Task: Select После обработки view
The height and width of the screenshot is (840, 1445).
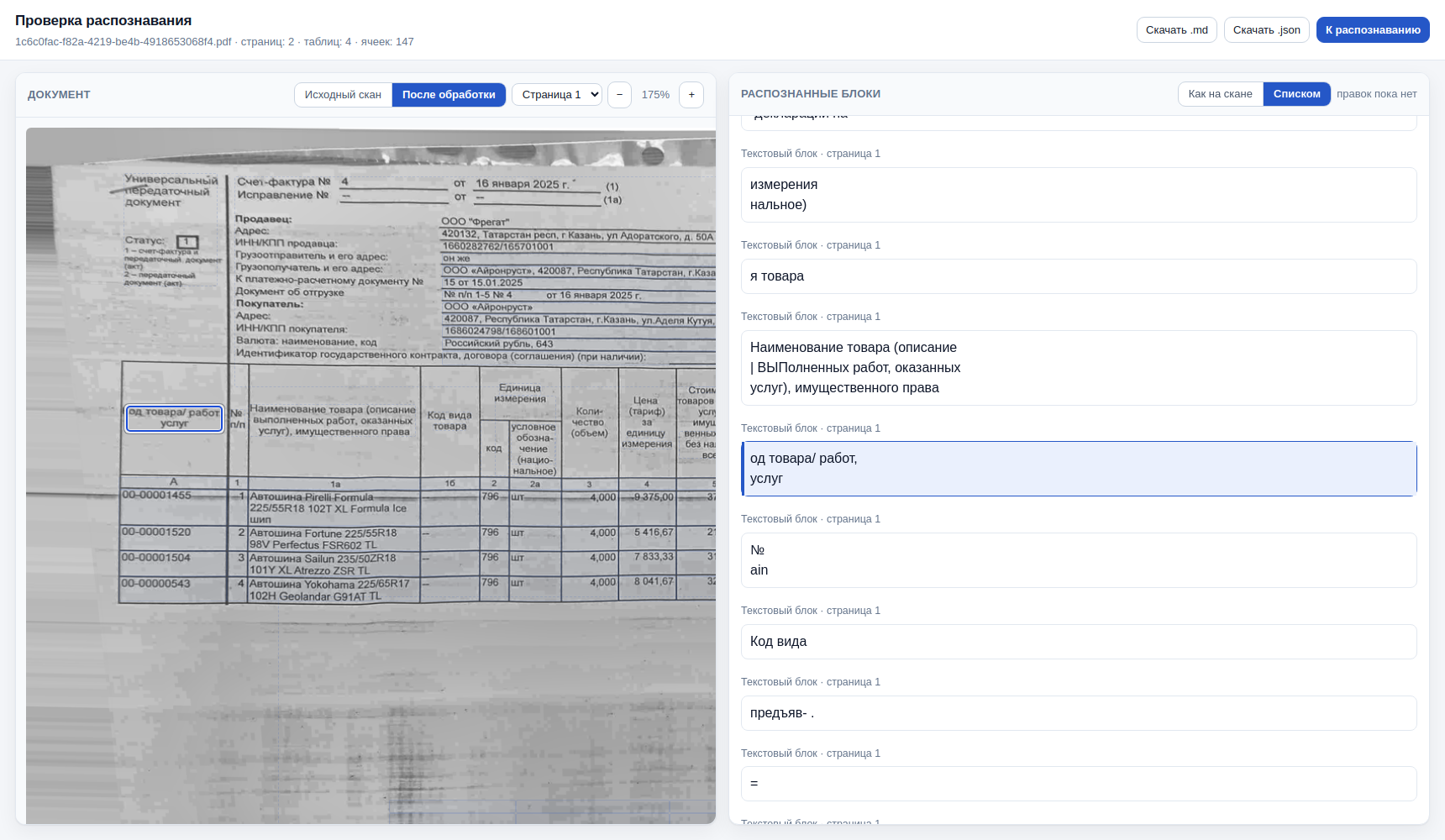Action: [449, 94]
